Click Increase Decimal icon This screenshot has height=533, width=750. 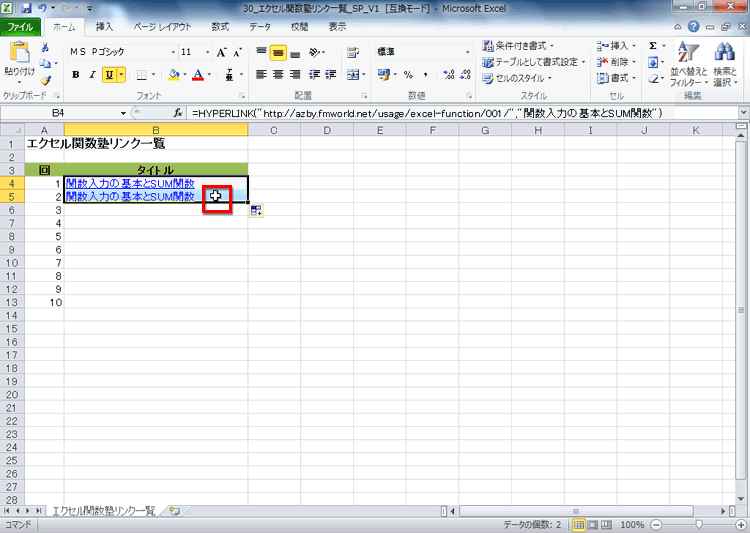[449, 75]
